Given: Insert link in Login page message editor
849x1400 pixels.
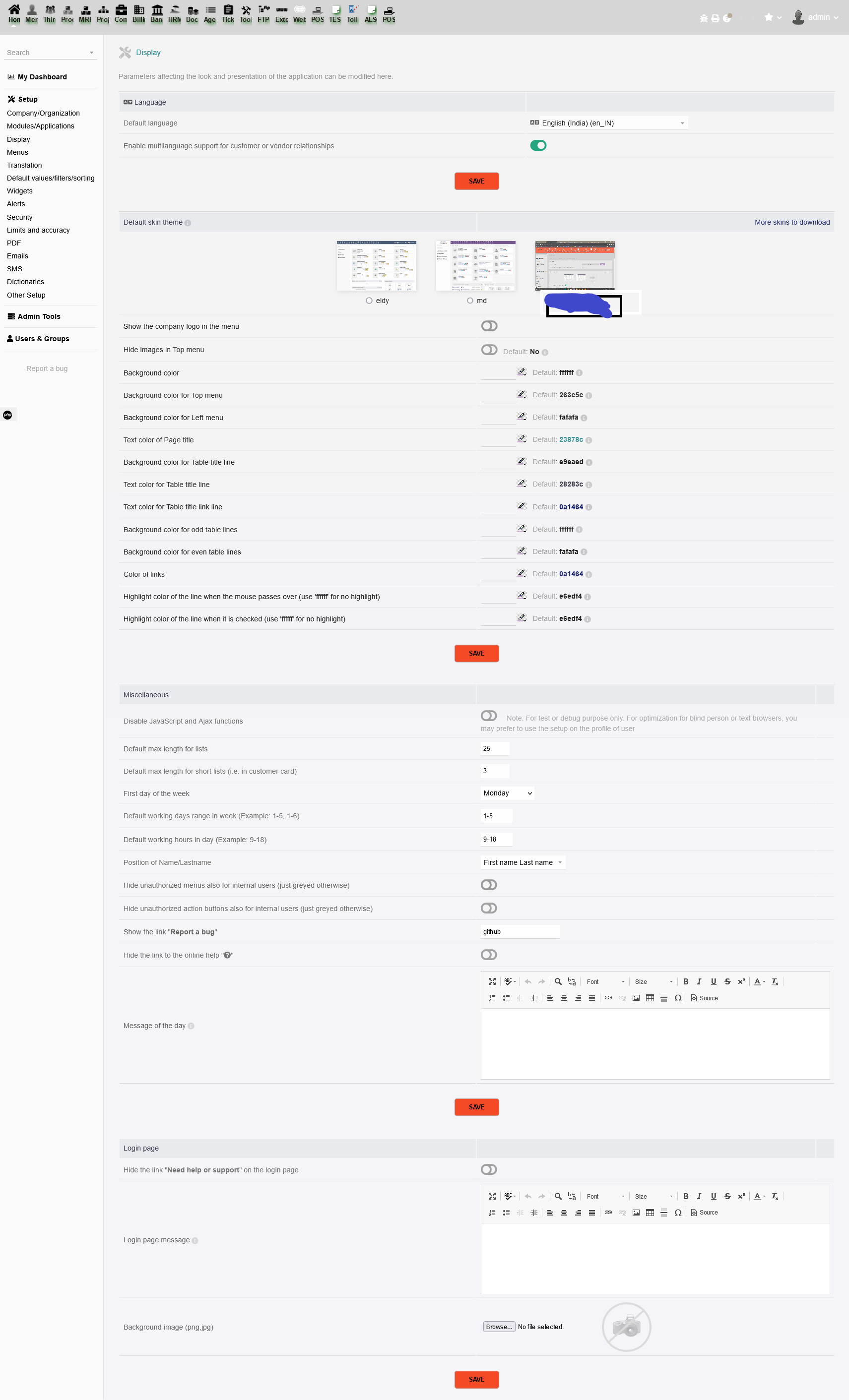Looking at the screenshot, I should click(x=608, y=1213).
